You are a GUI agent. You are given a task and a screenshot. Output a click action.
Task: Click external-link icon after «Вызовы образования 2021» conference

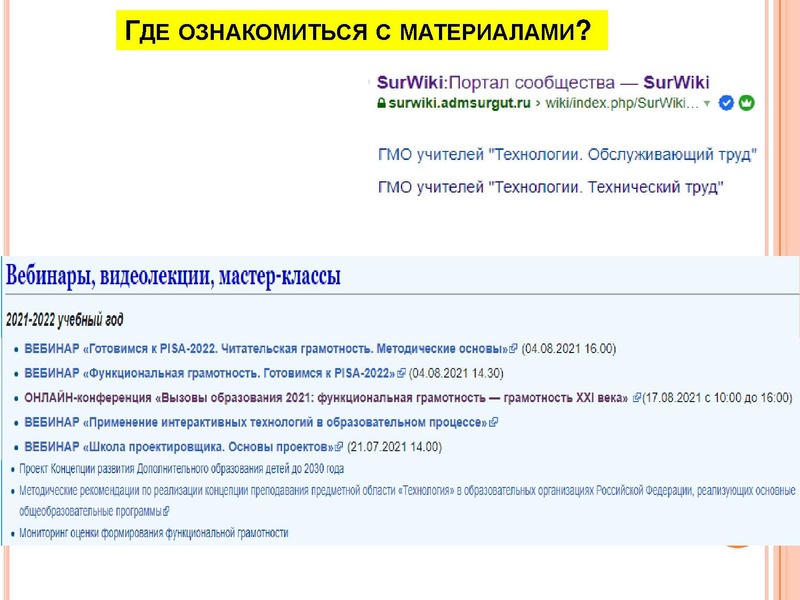point(637,396)
